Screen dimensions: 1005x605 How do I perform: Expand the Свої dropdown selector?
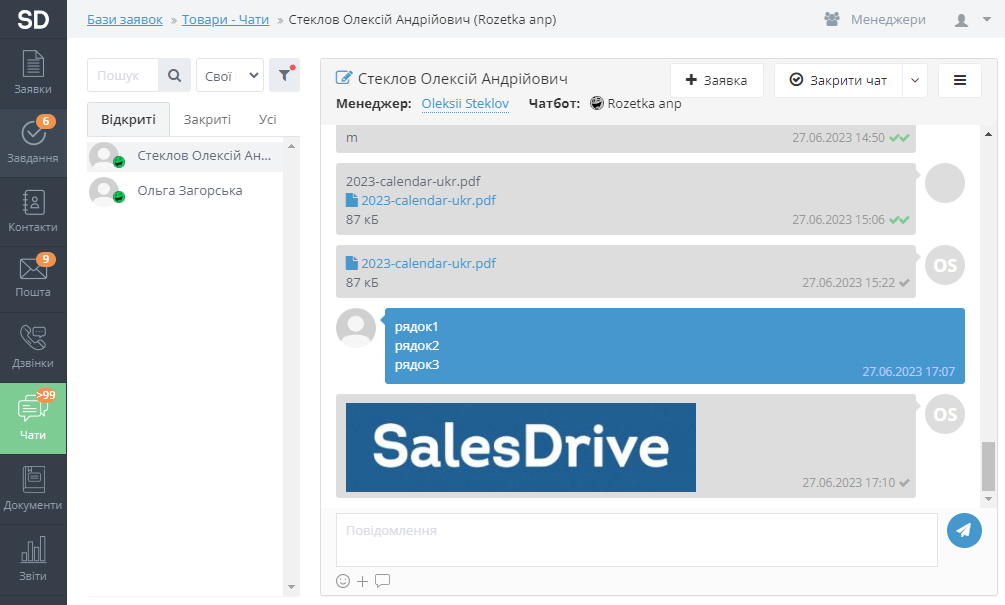click(229, 75)
